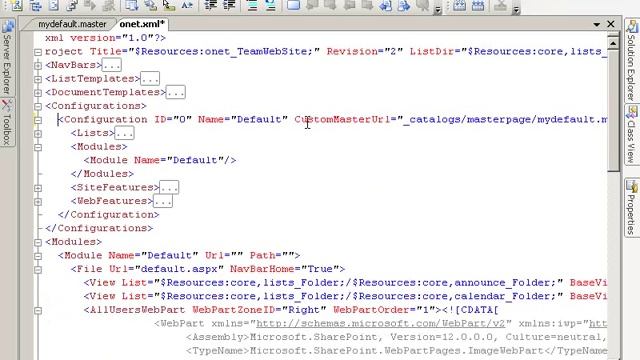Screen dimensions: 640x360
Task: Close the onet.xml document with X
Action: pyautogui.click(x=611, y=24)
